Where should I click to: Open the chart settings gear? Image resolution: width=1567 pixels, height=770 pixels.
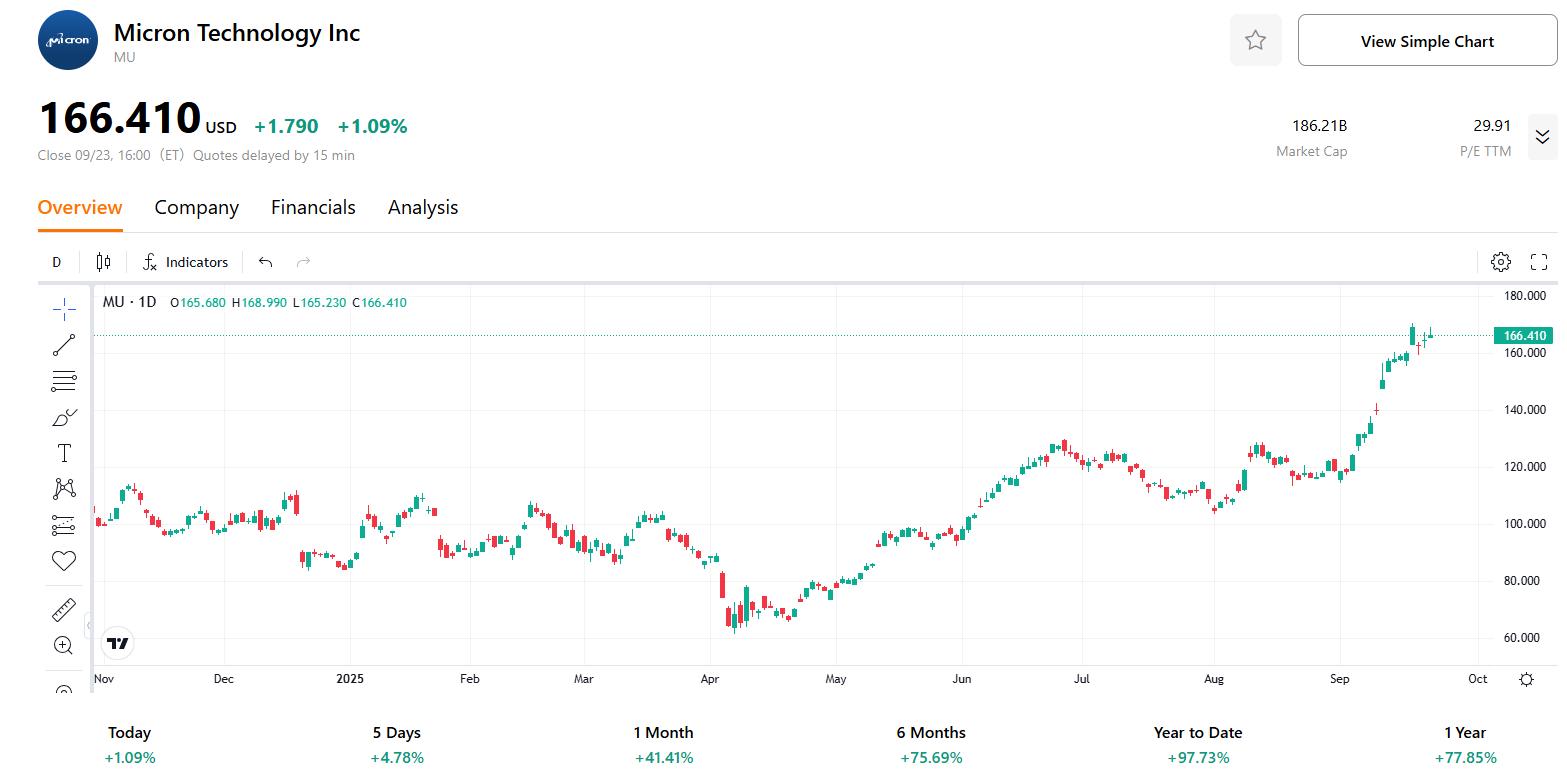[1500, 261]
